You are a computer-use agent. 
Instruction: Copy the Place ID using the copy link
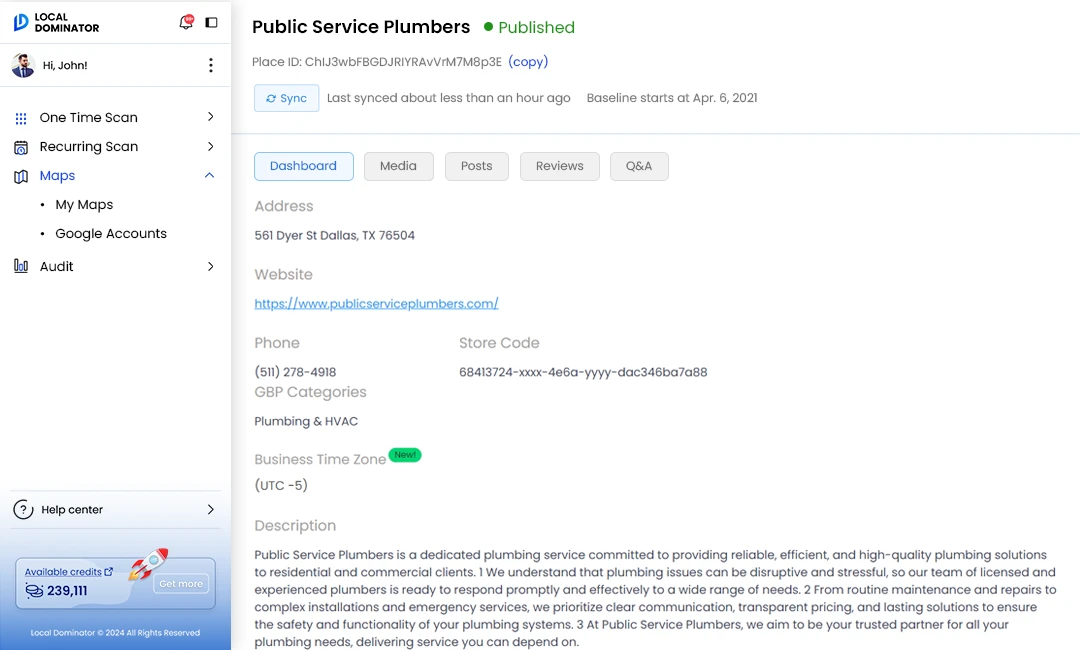pyautogui.click(x=528, y=62)
